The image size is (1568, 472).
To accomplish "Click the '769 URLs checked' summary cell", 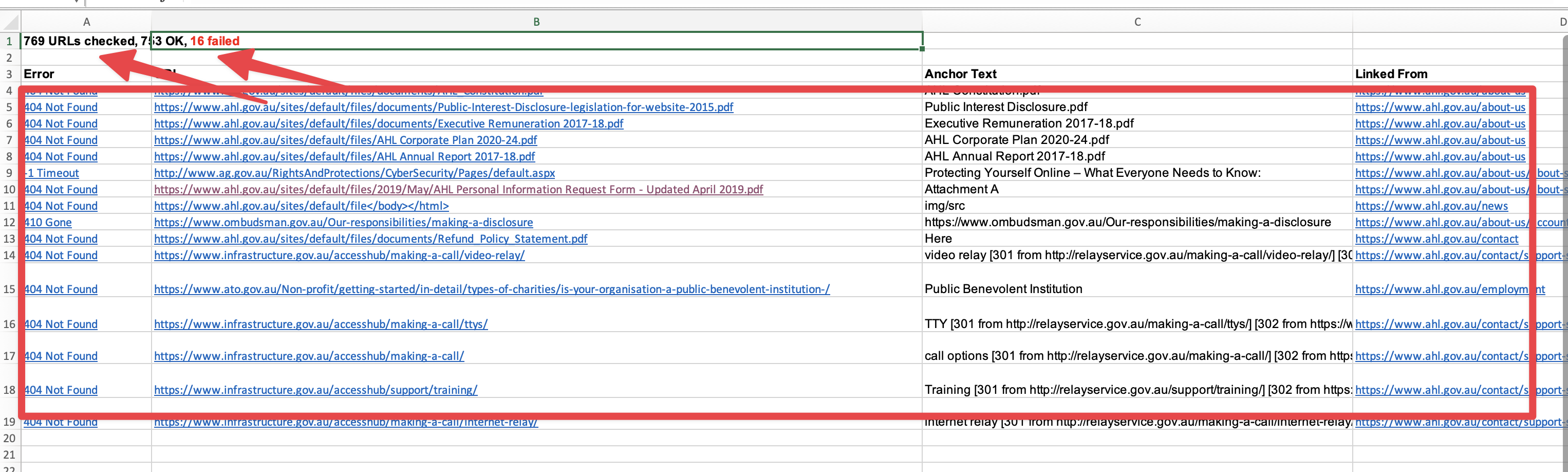I will click(x=79, y=42).
